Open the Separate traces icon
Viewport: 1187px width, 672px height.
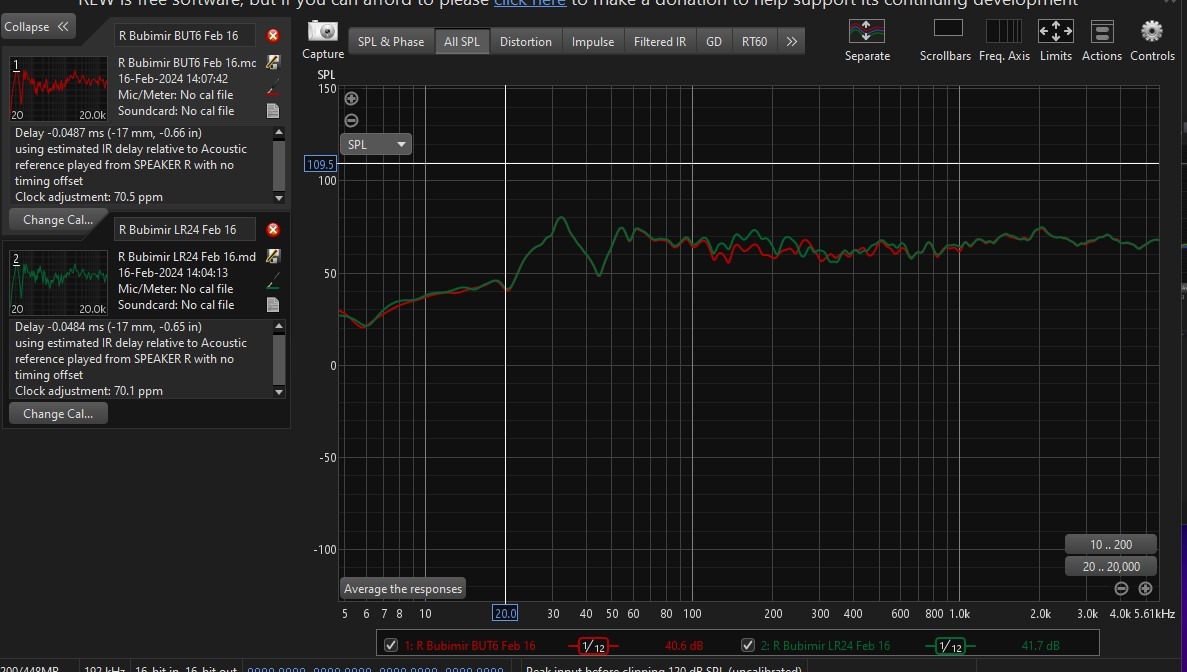[867, 31]
